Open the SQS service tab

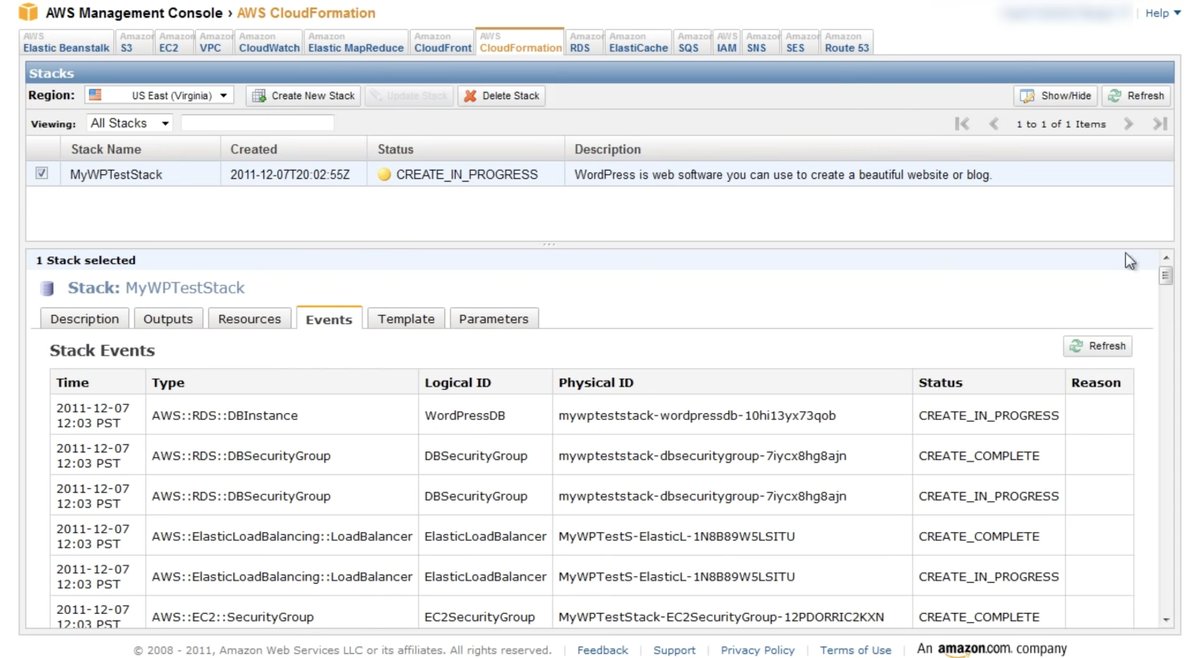pyautogui.click(x=694, y=43)
